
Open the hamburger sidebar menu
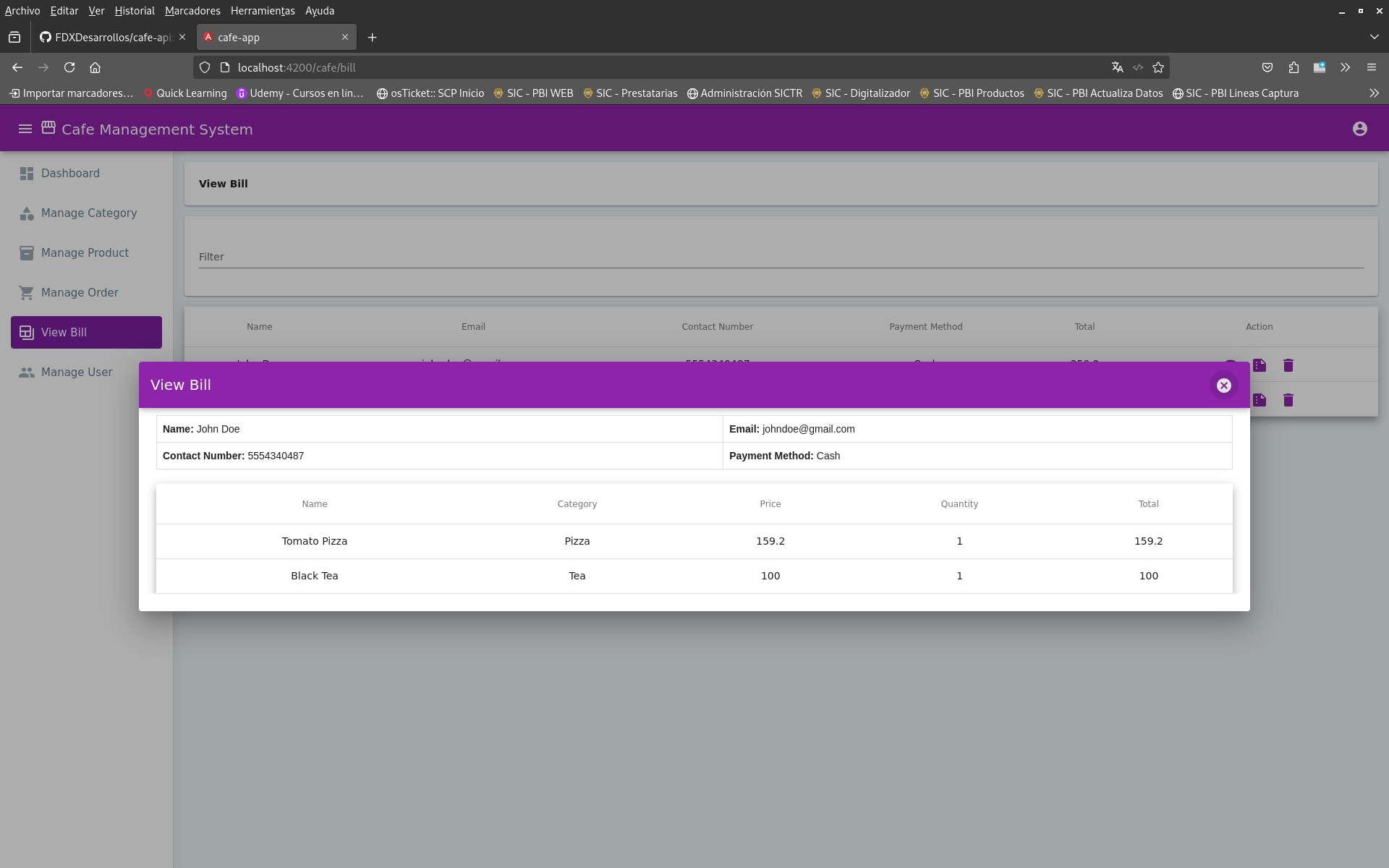click(25, 129)
